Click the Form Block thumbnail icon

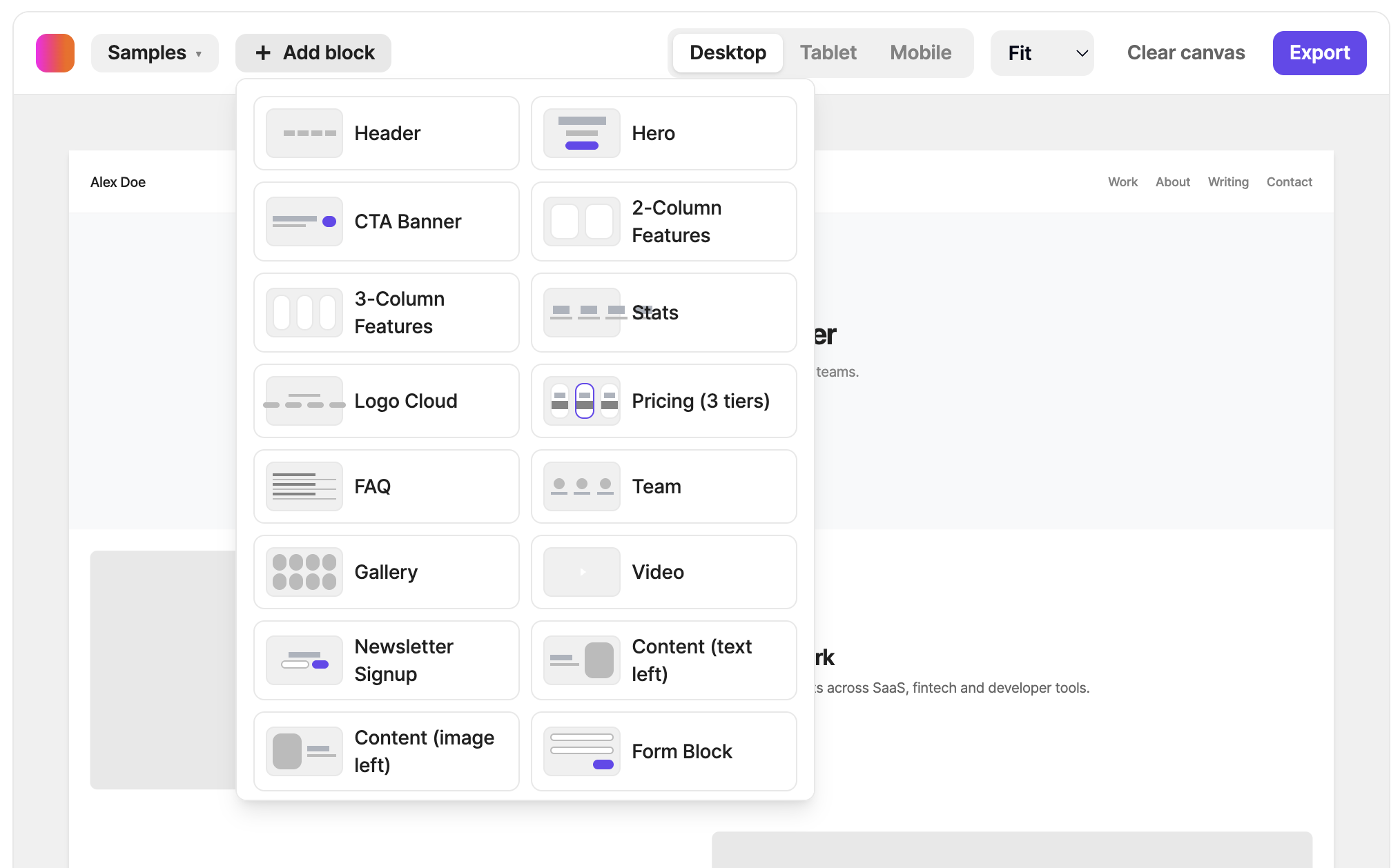pyautogui.click(x=582, y=751)
